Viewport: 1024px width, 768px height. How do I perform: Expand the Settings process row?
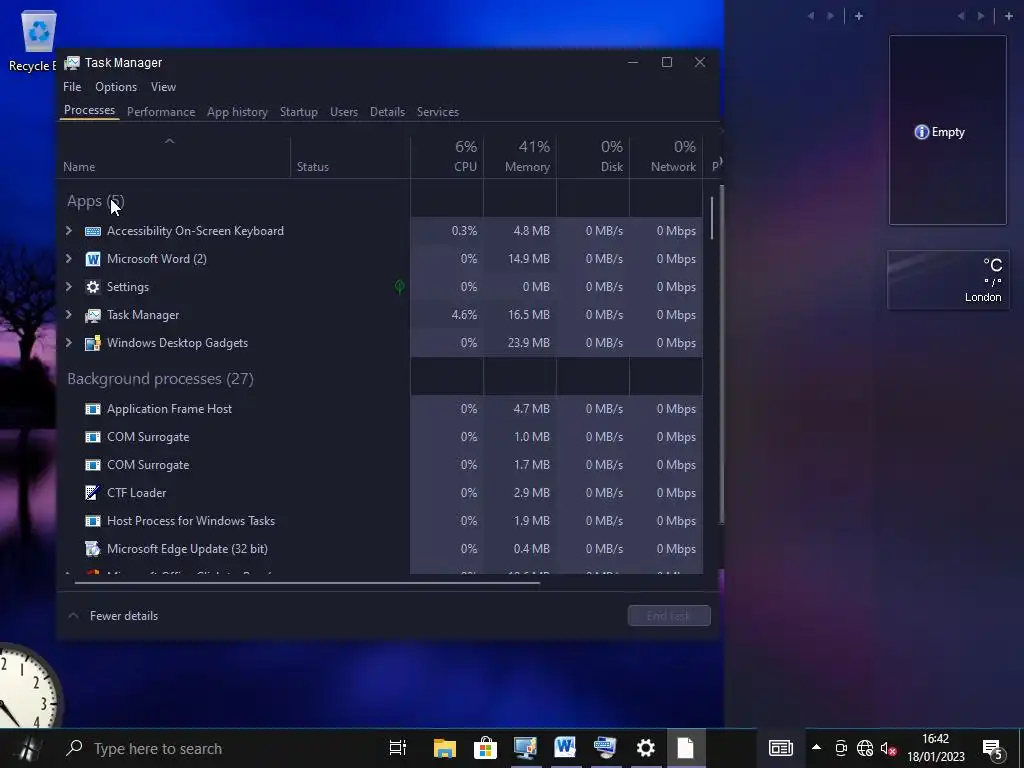(69, 287)
